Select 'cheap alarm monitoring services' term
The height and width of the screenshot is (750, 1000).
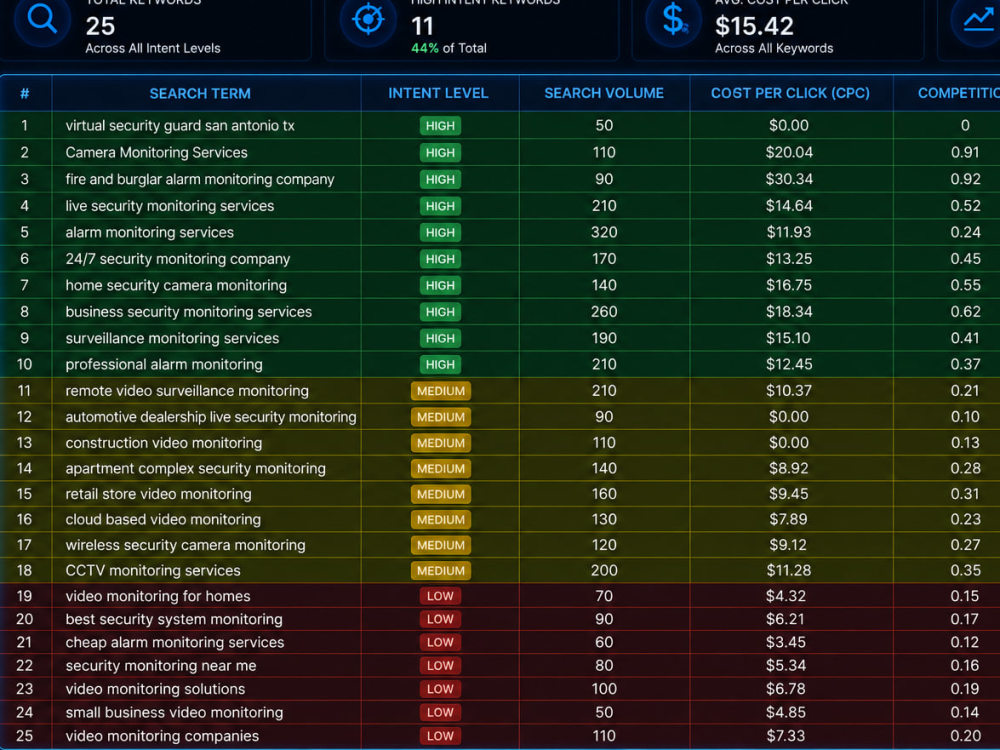175,642
